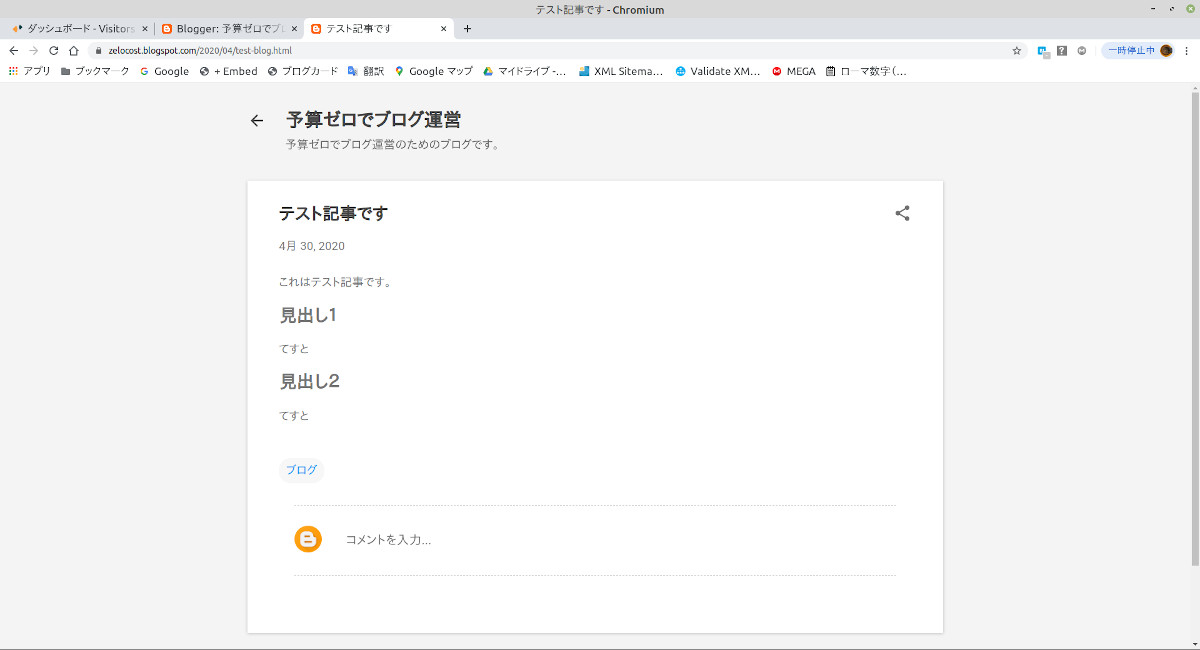
Task: Click the site lock icon in address bar
Action: [x=99, y=50]
